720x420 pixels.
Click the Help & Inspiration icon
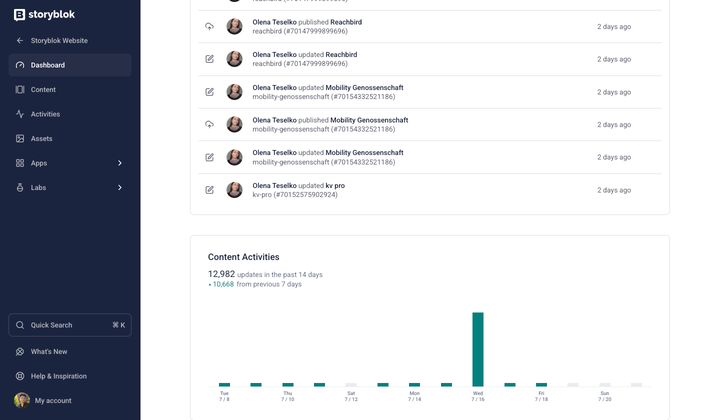tap(20, 376)
